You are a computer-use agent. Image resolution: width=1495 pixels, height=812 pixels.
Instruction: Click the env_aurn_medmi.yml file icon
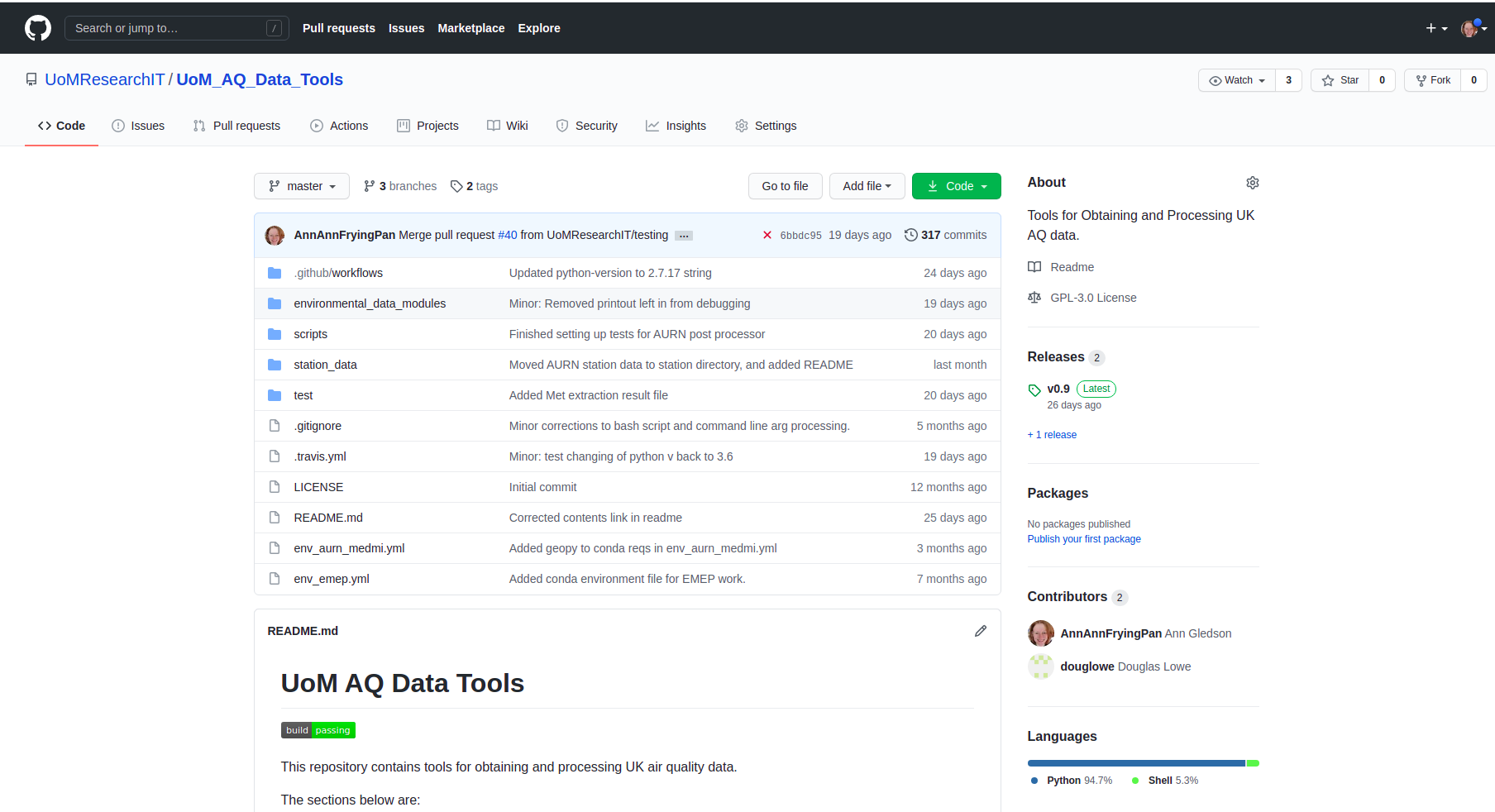coord(275,548)
